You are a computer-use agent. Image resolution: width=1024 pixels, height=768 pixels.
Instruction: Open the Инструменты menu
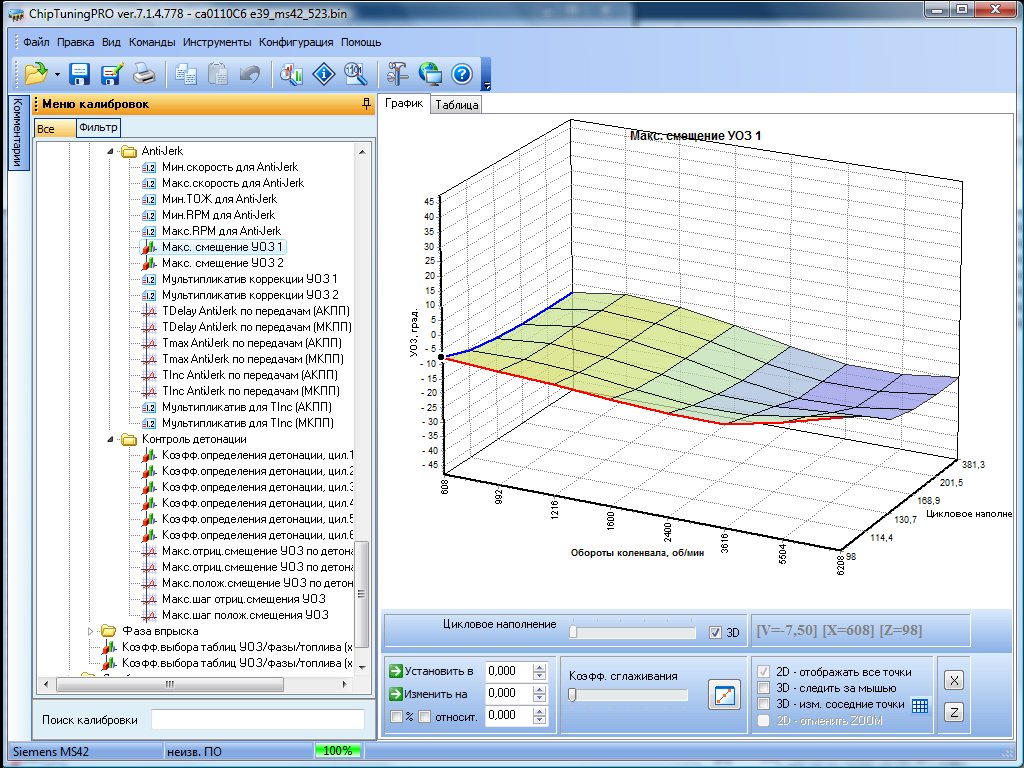tap(217, 43)
